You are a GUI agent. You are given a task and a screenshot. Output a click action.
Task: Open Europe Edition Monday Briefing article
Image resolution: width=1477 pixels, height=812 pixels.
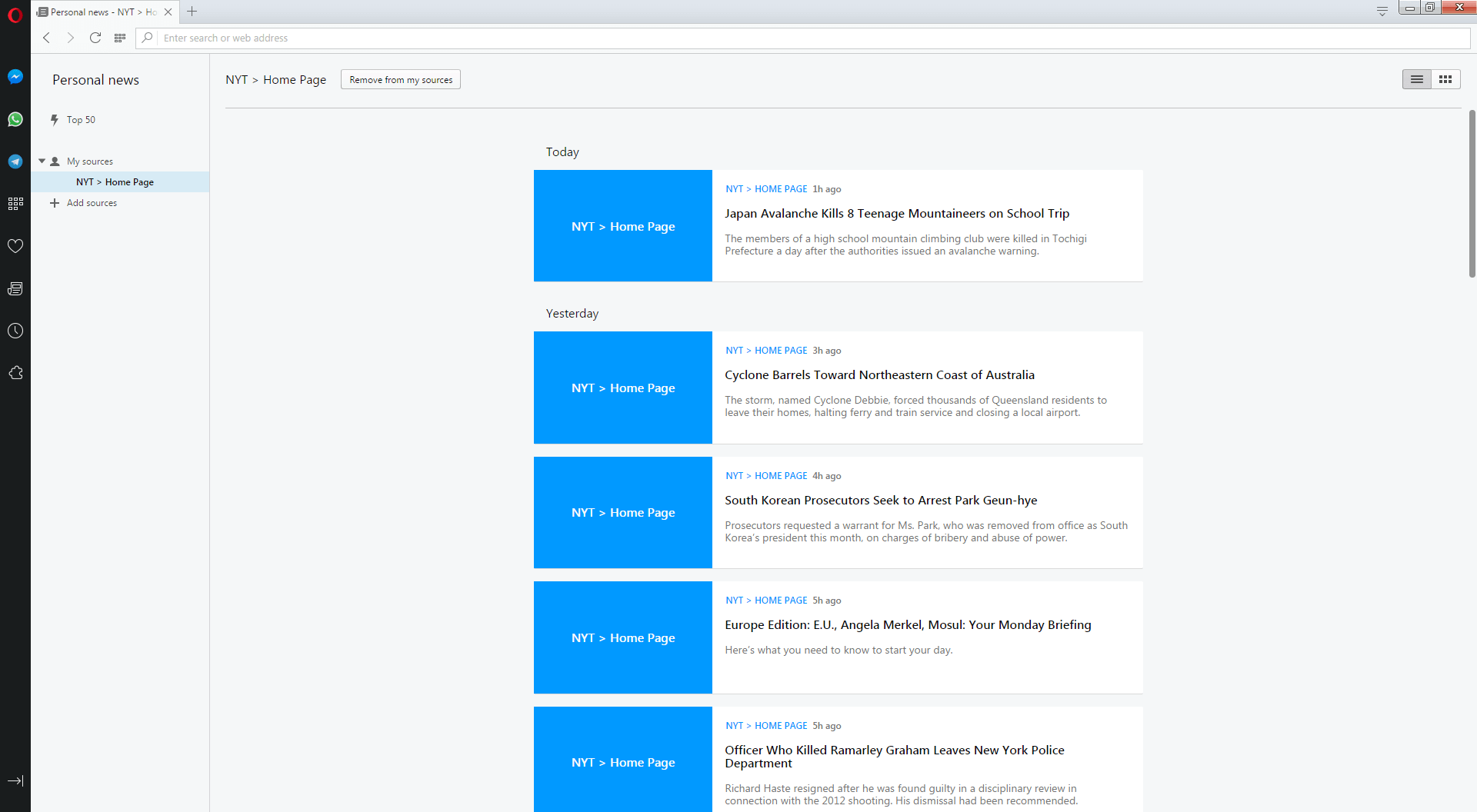[x=908, y=625]
